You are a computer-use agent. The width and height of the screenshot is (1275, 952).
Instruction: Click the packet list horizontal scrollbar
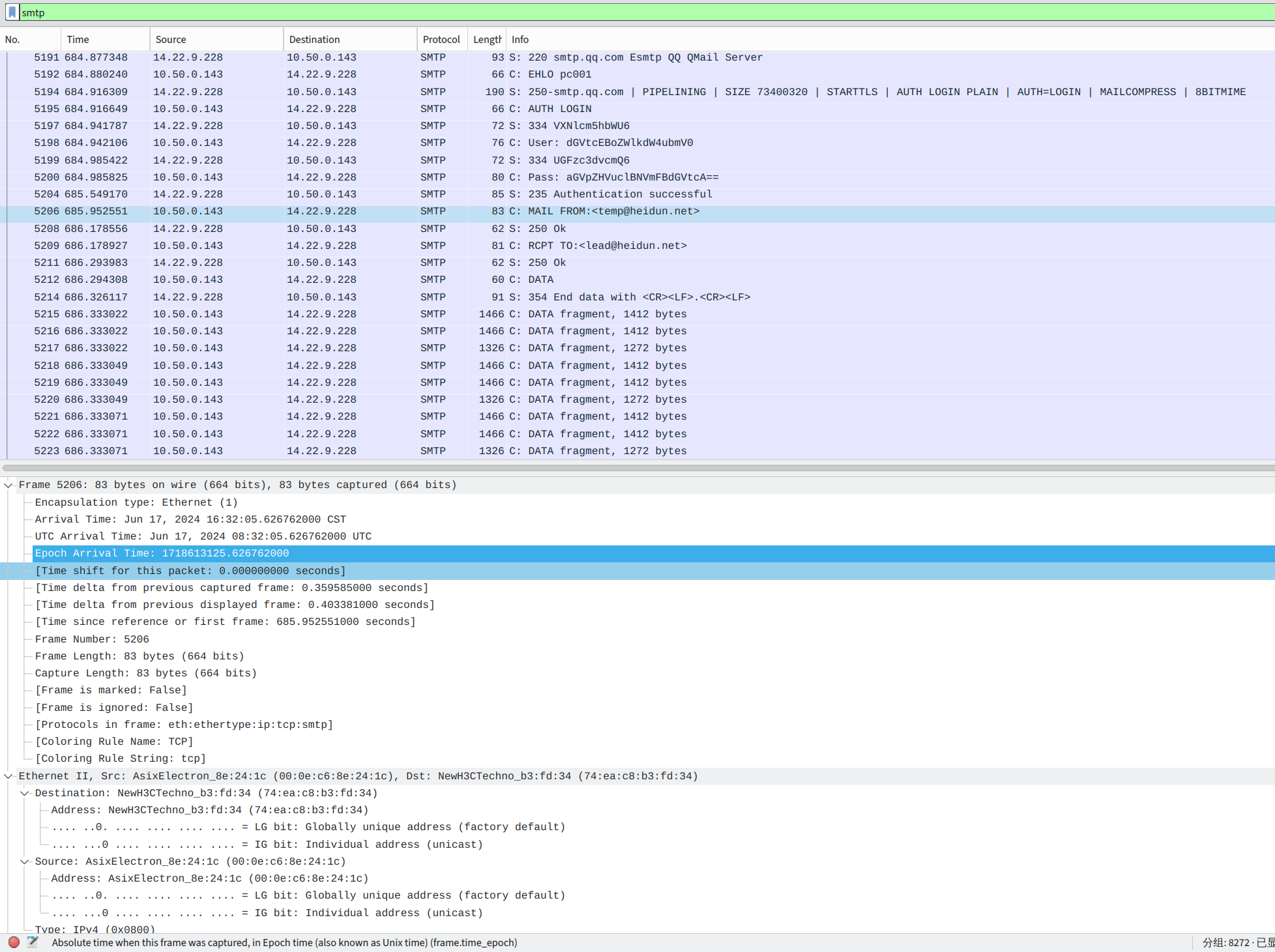click(637, 468)
